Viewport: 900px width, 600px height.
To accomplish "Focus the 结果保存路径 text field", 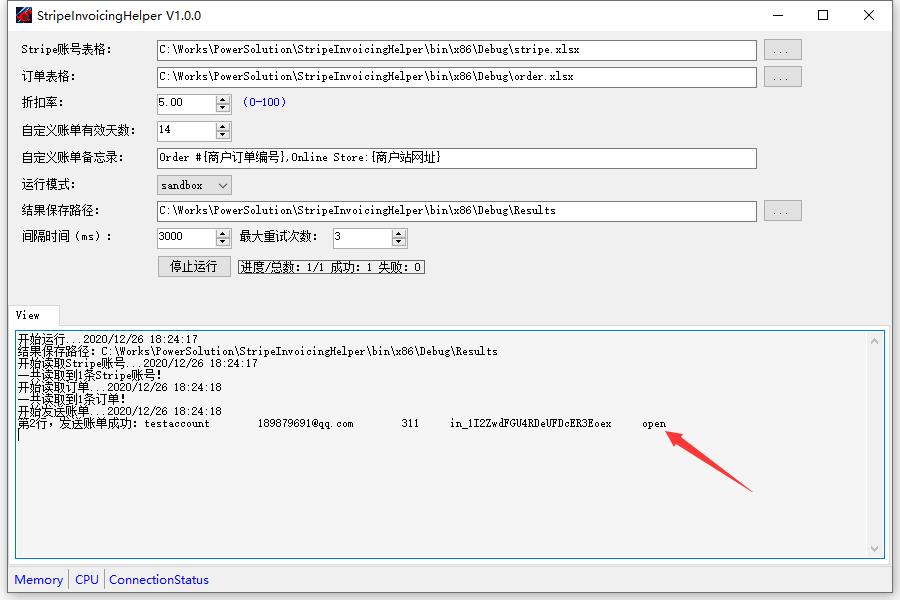I will 456,211.
